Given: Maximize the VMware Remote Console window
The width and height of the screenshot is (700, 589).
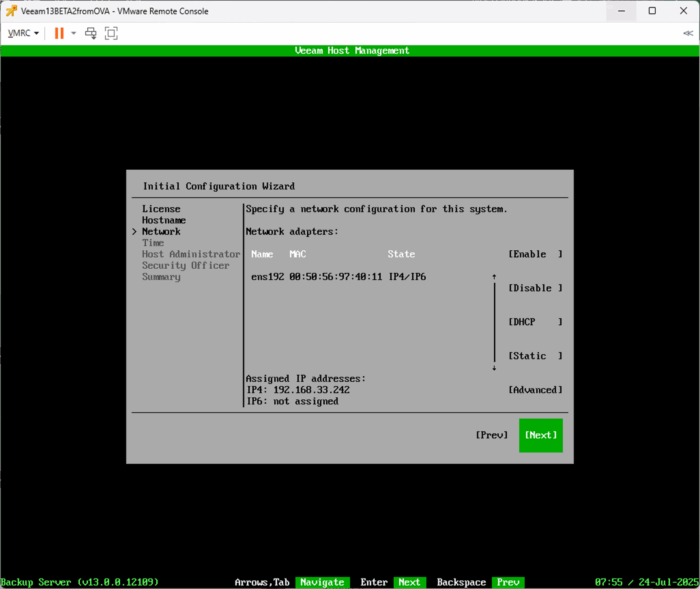Looking at the screenshot, I should (x=652, y=11).
